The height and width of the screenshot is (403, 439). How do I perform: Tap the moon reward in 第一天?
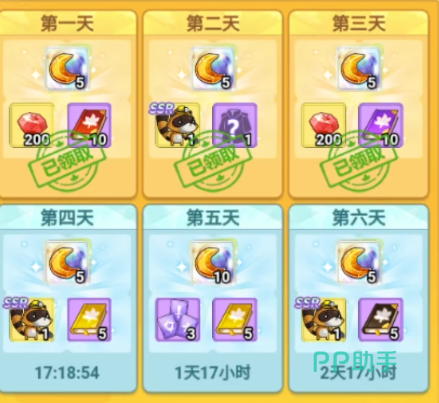(67, 69)
